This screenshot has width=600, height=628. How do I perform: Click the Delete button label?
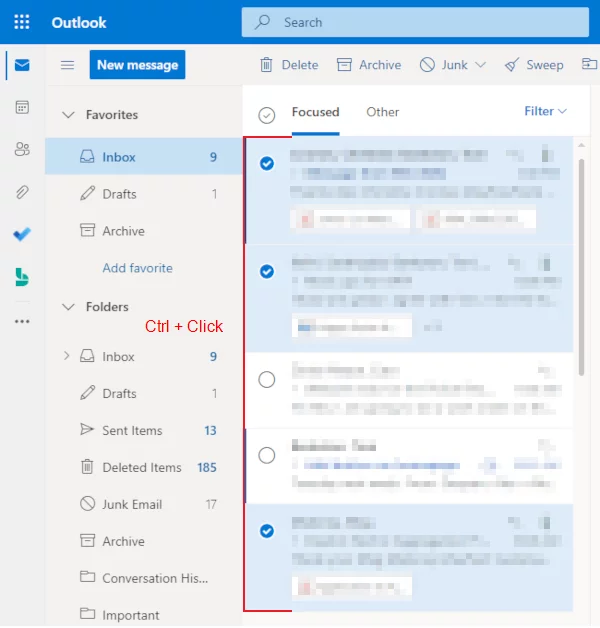click(300, 65)
